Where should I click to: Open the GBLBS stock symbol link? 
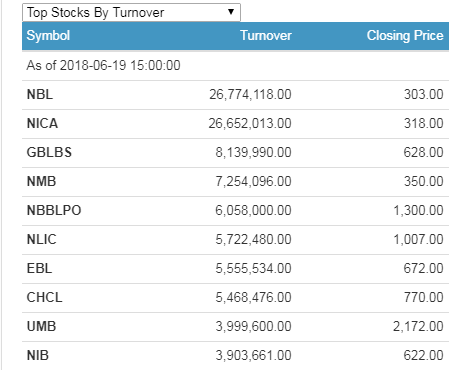pyautogui.click(x=49, y=152)
